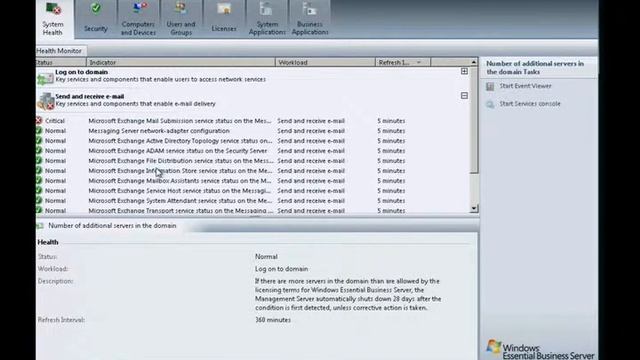Click the indicator list vertical scrollbar thumb
Screen dimensions: 640x360
point(474,120)
